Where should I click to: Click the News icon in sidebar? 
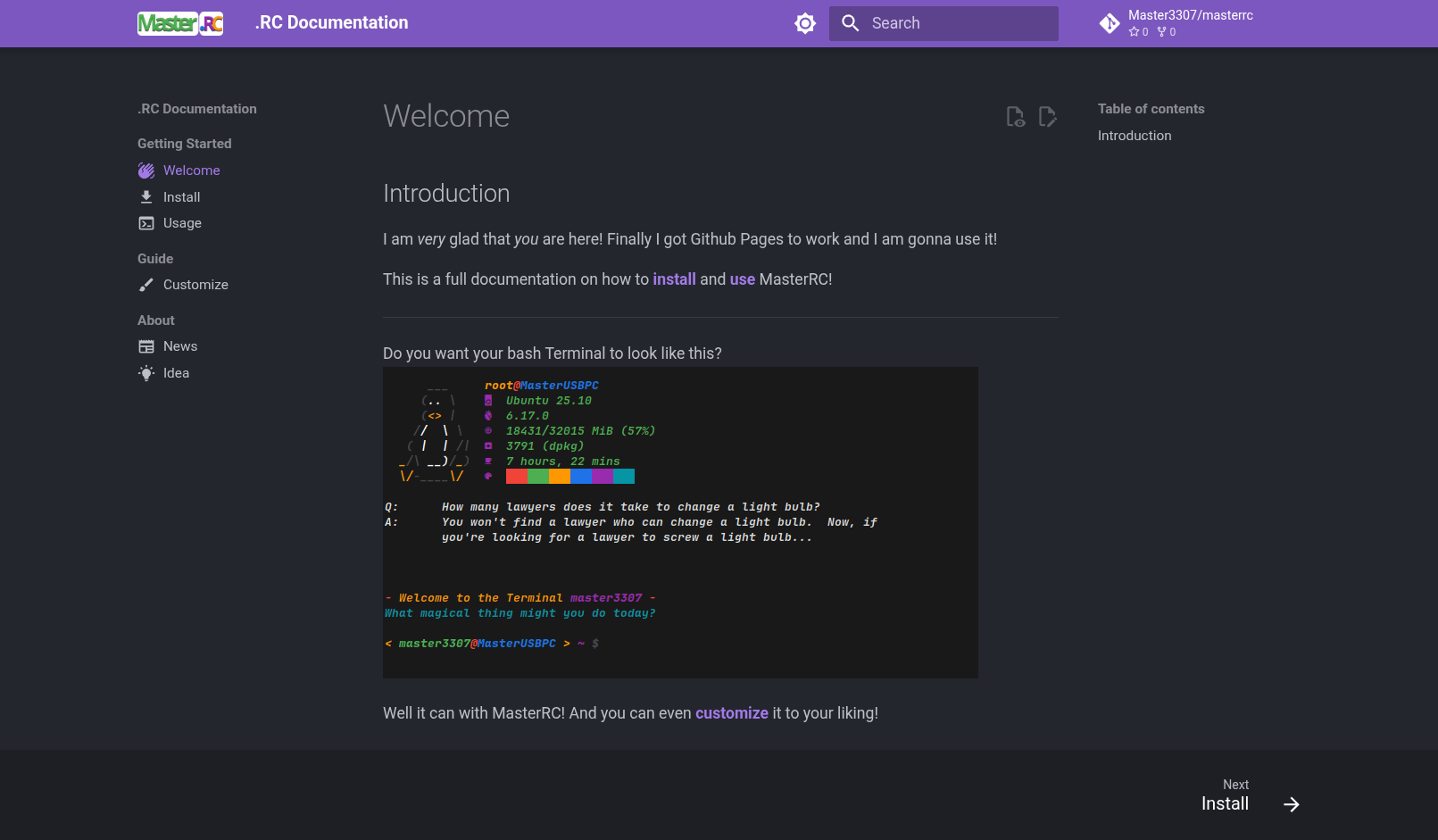click(146, 346)
